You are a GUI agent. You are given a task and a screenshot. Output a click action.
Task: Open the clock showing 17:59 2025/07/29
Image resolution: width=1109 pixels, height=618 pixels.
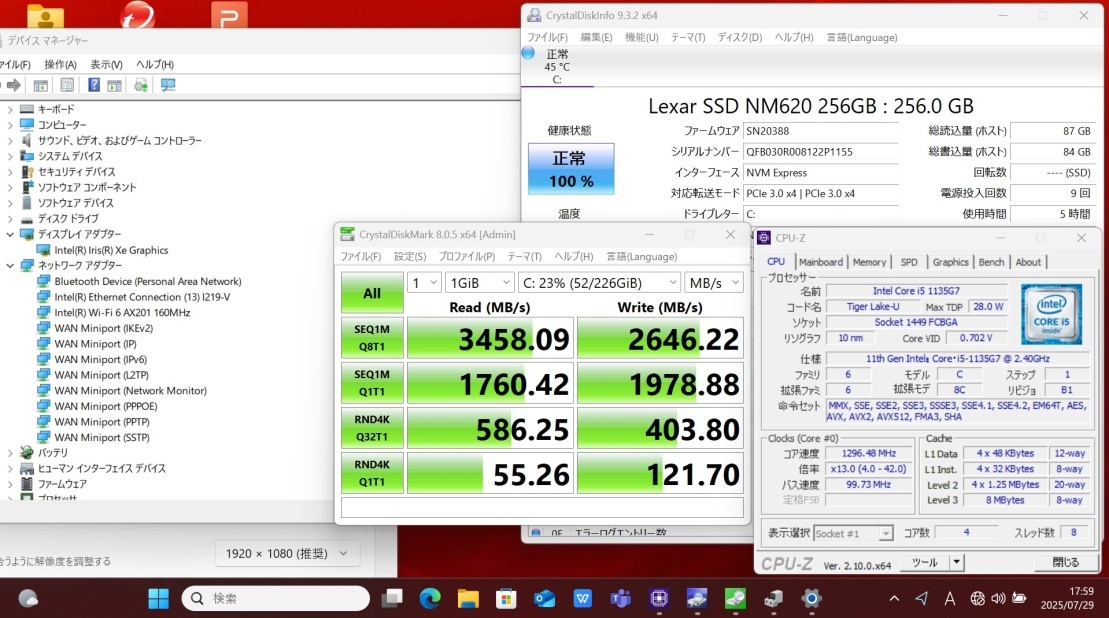point(1067,598)
